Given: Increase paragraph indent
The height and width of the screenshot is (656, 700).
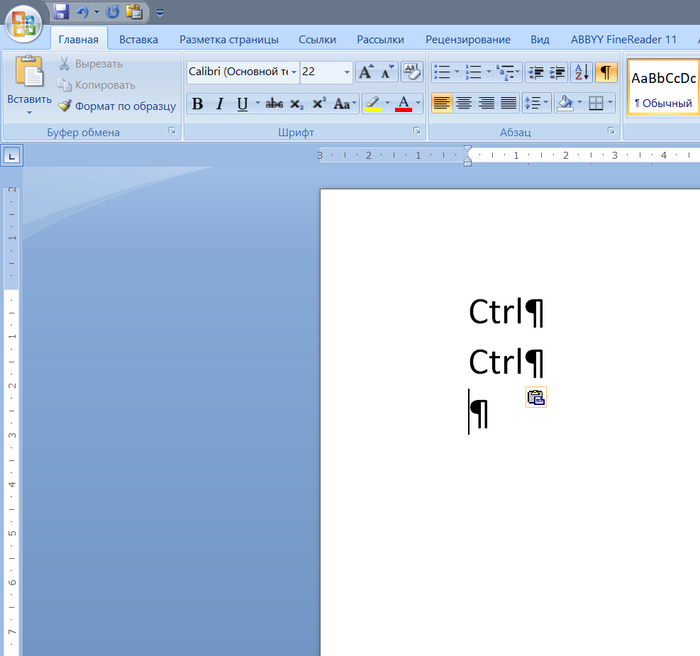Looking at the screenshot, I should tap(557, 72).
